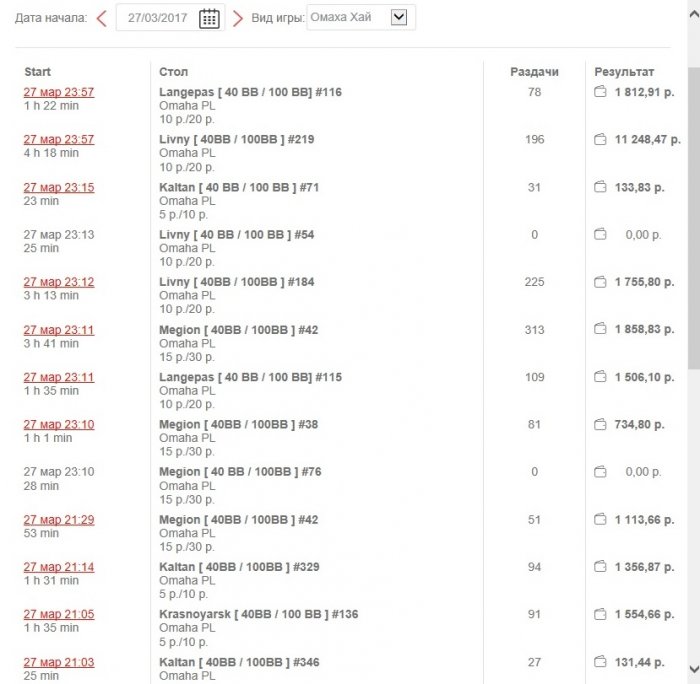Go to the previous date with left arrow

click(x=102, y=18)
